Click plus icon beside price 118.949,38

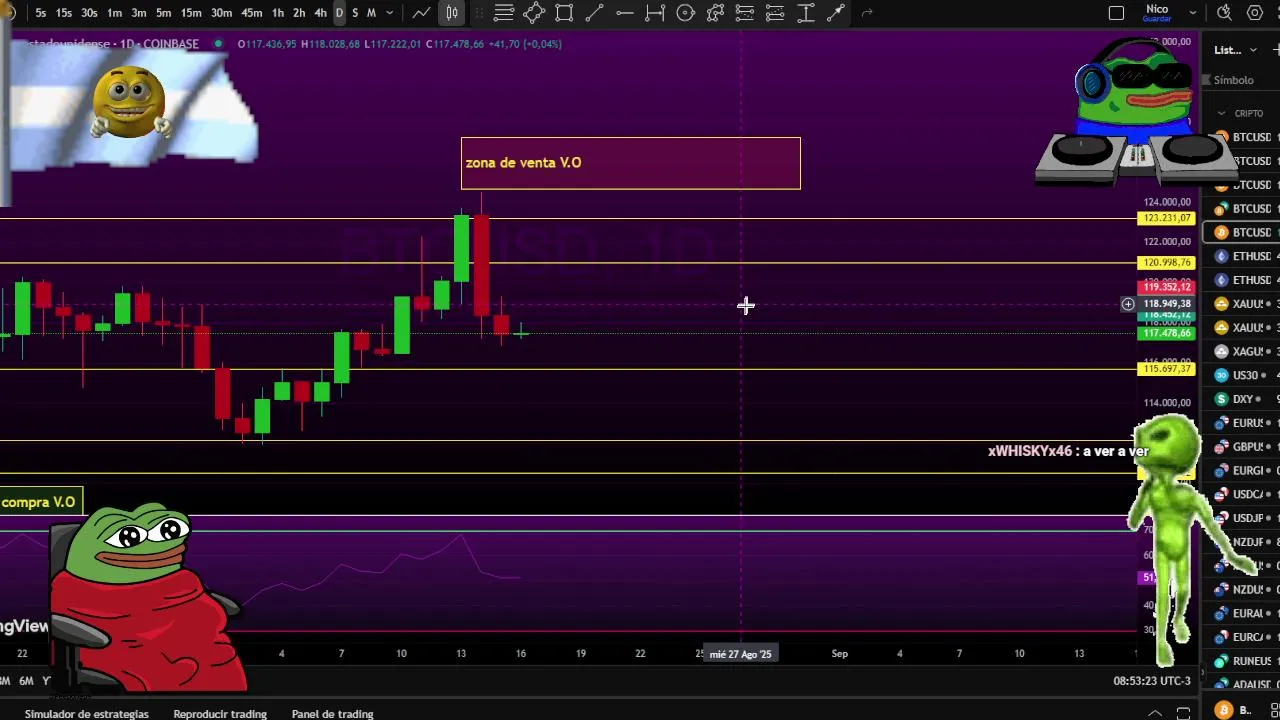point(1127,304)
